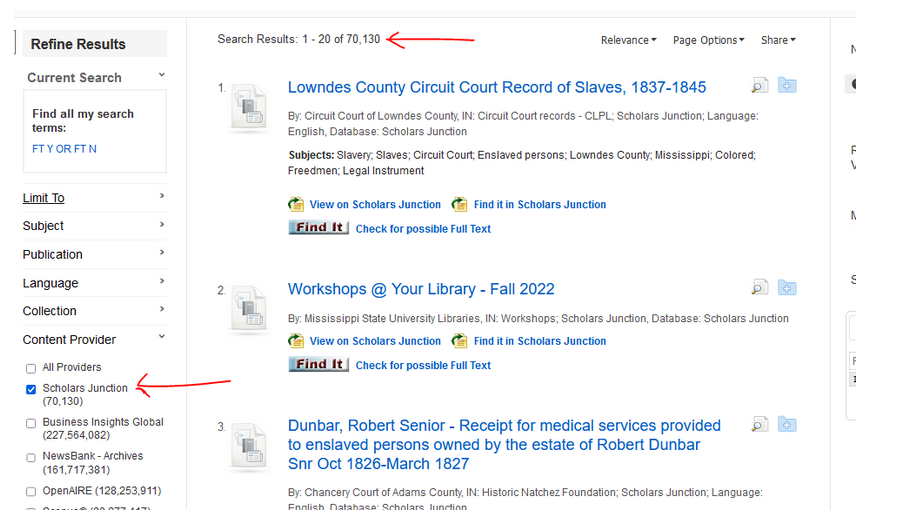909x528 pixels.
Task: Add Dunbar receipt result to folder
Action: coord(787,424)
